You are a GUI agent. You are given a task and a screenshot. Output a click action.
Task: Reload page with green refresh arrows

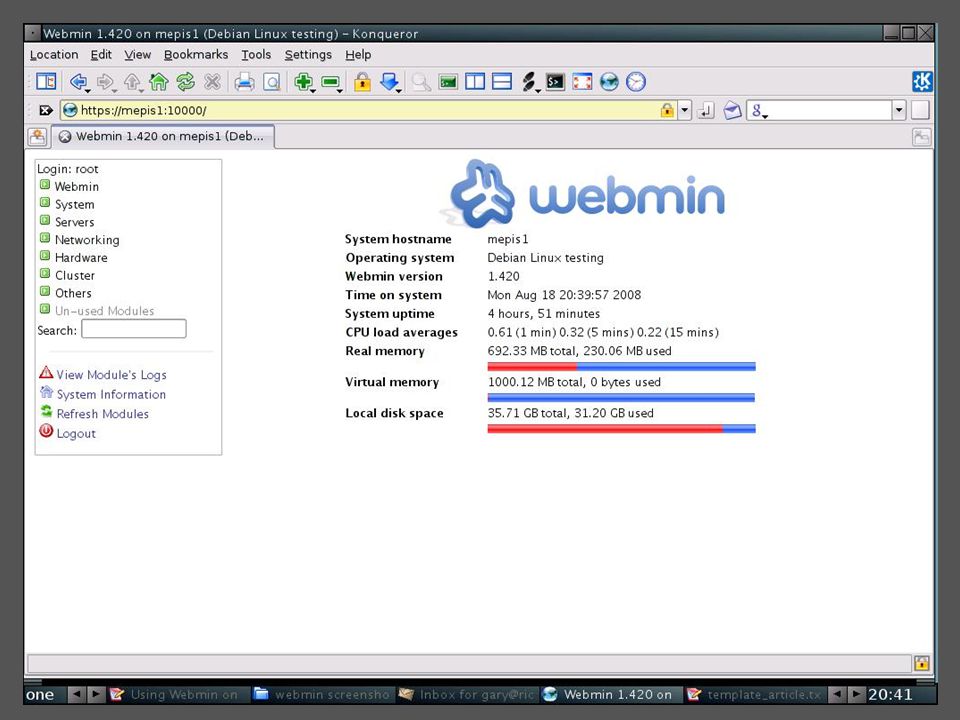point(186,81)
